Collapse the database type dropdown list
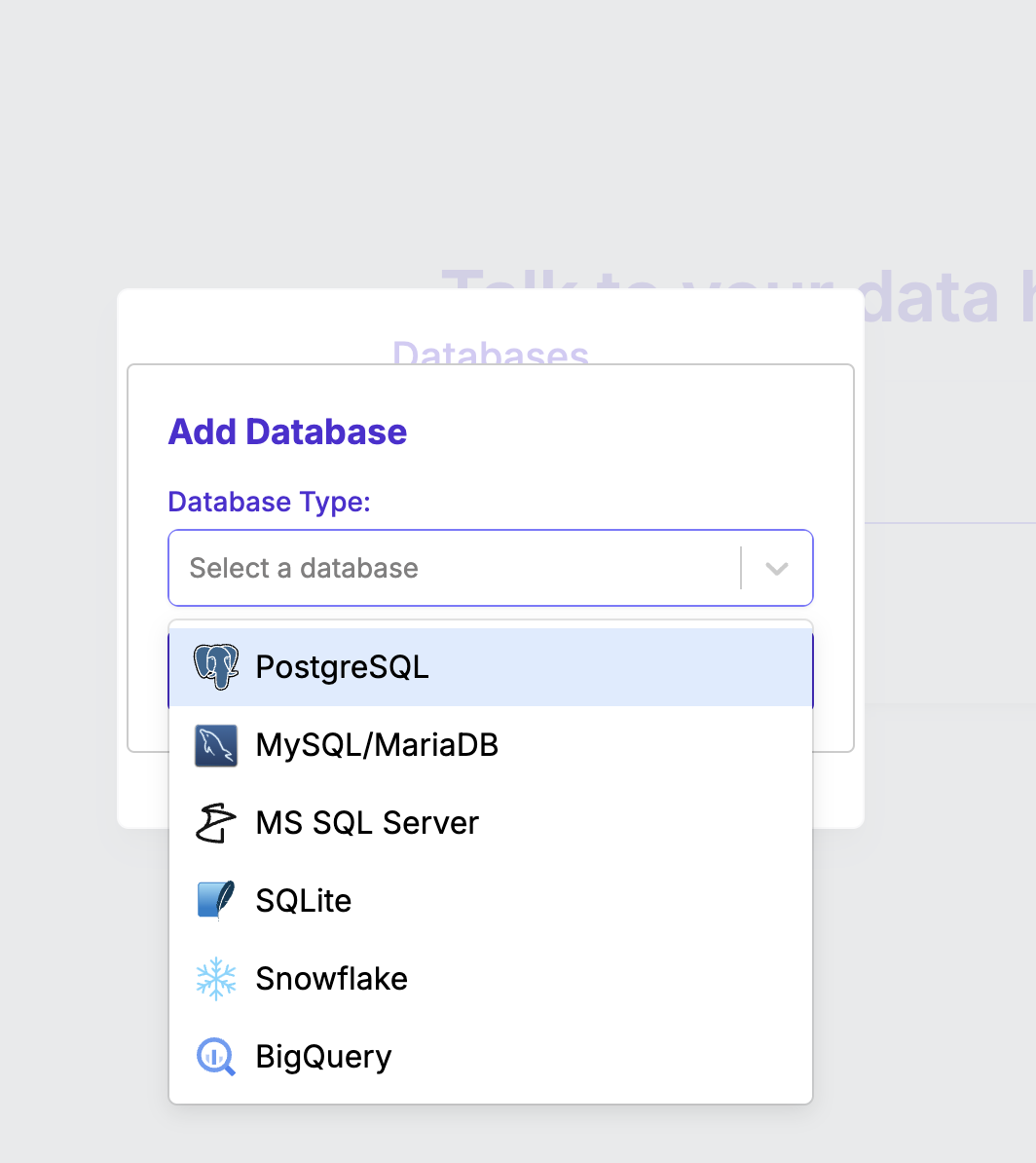Viewport: 1036px width, 1163px height. (x=776, y=568)
